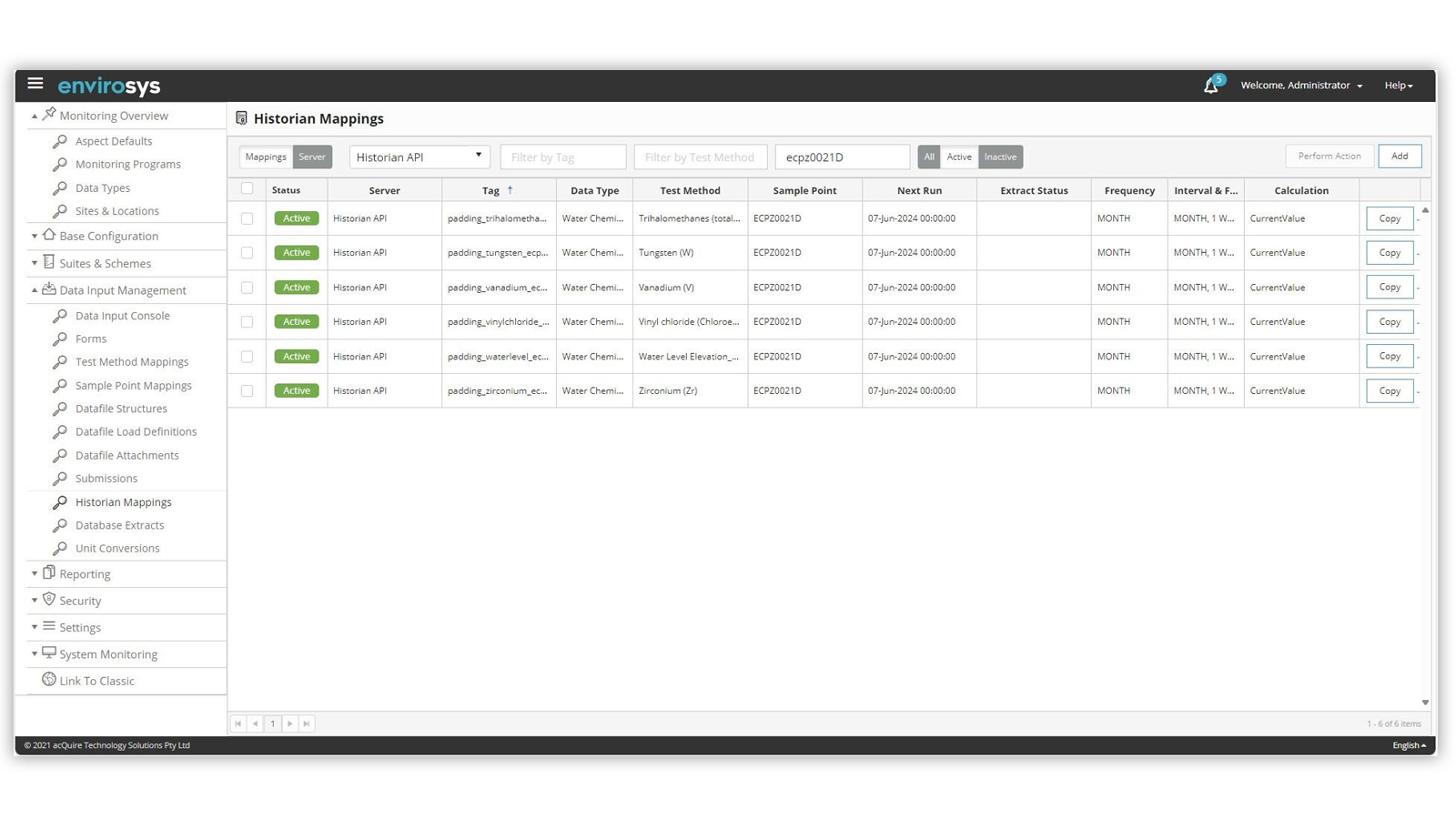1456x819 pixels.
Task: Click the Reporting section icon
Action: click(49, 573)
